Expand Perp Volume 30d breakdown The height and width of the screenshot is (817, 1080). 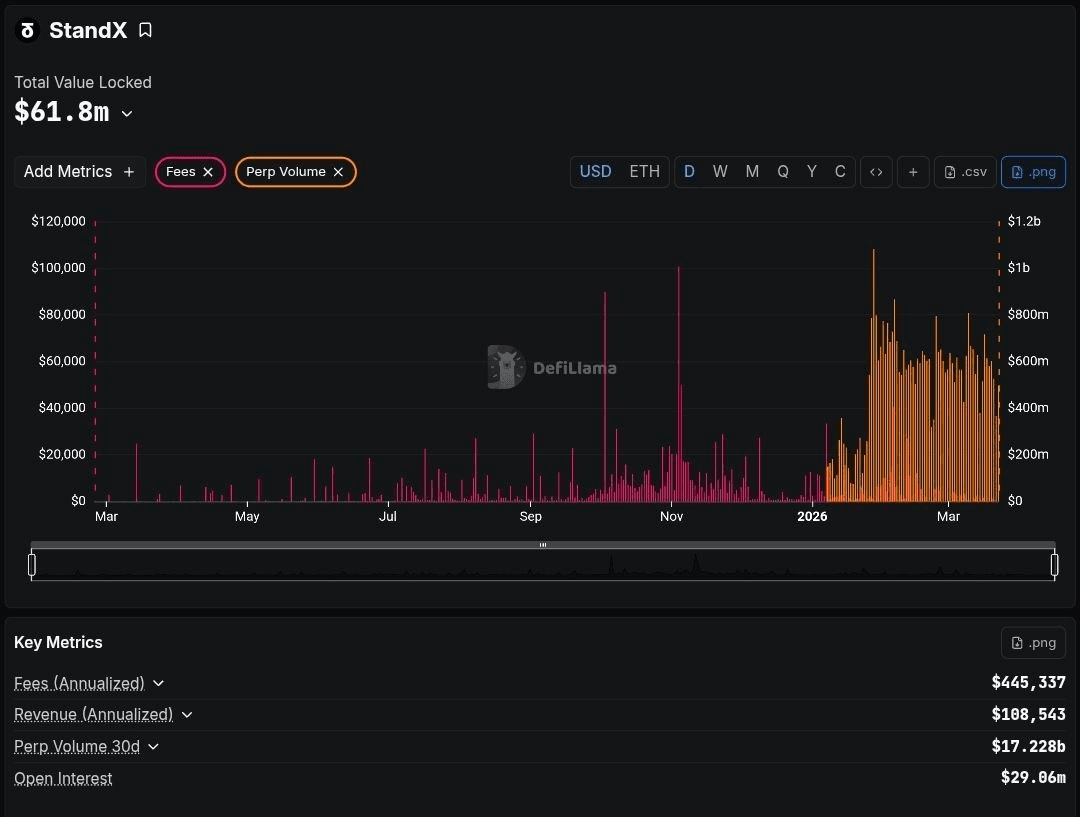tap(153, 746)
